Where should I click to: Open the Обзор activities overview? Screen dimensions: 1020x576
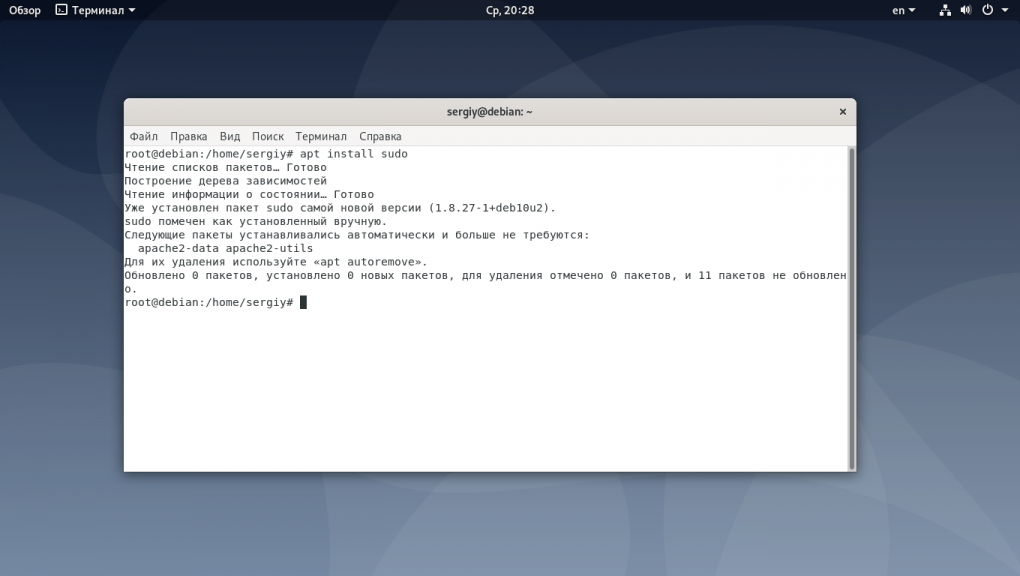25,10
